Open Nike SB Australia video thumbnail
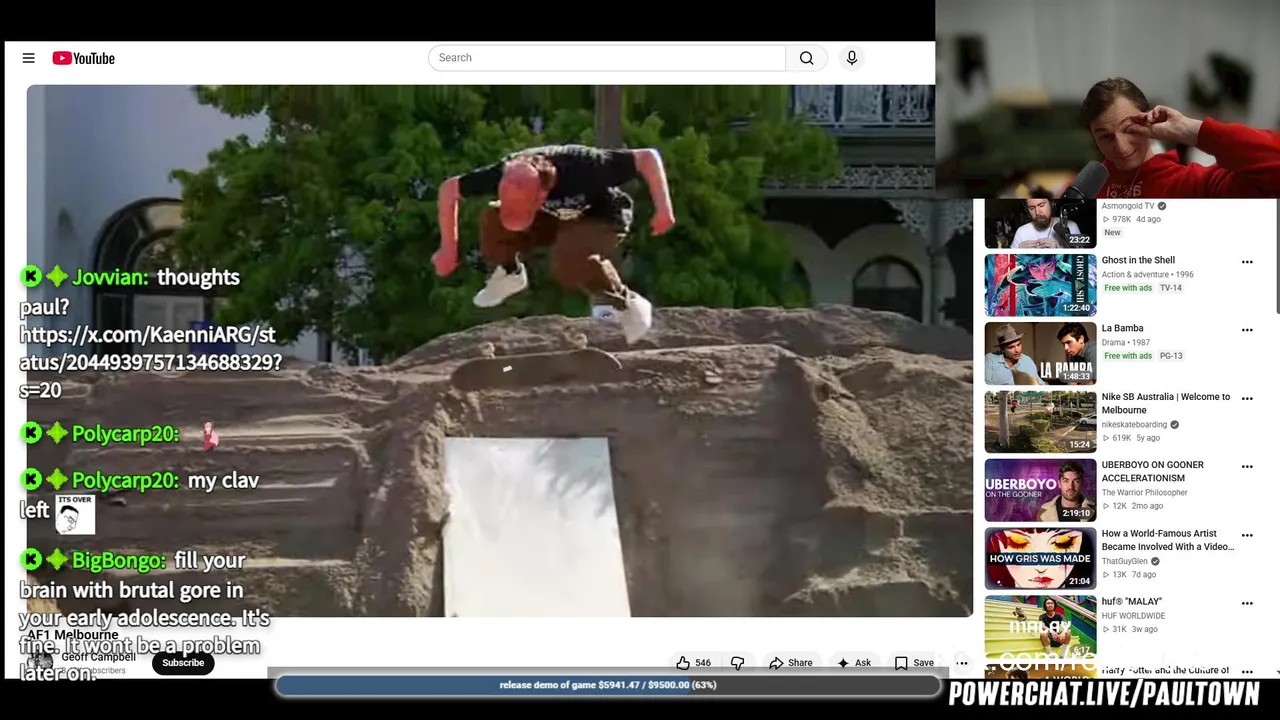Image resolution: width=1280 pixels, height=720 pixels. tap(1040, 421)
